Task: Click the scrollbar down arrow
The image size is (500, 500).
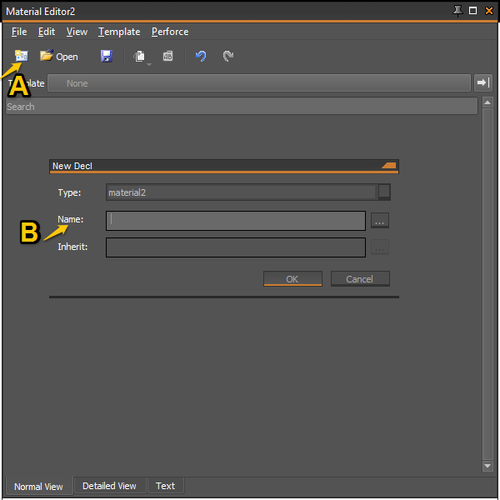Action: click(487, 466)
